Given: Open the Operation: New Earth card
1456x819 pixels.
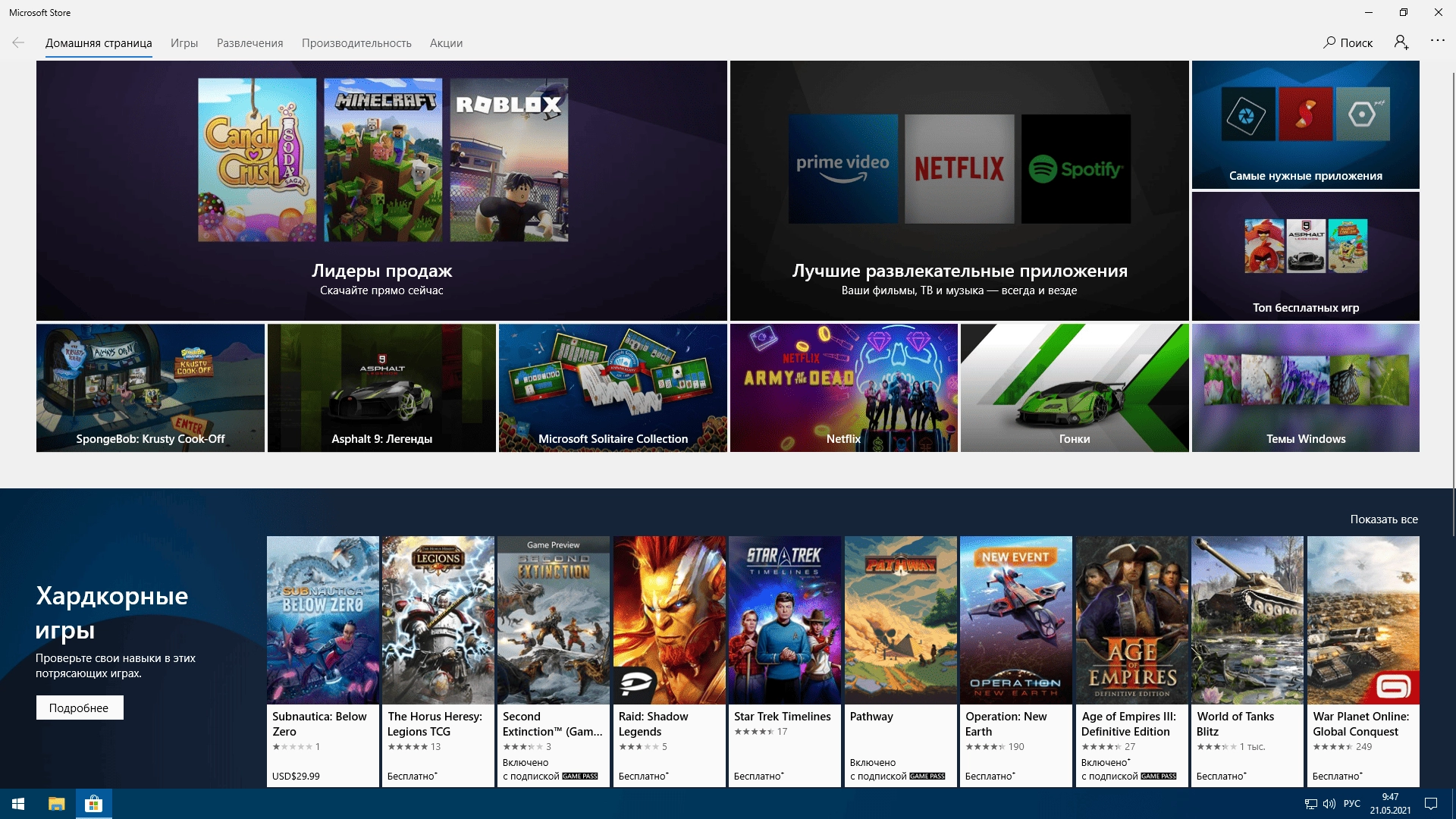Looking at the screenshot, I should (x=1016, y=661).
